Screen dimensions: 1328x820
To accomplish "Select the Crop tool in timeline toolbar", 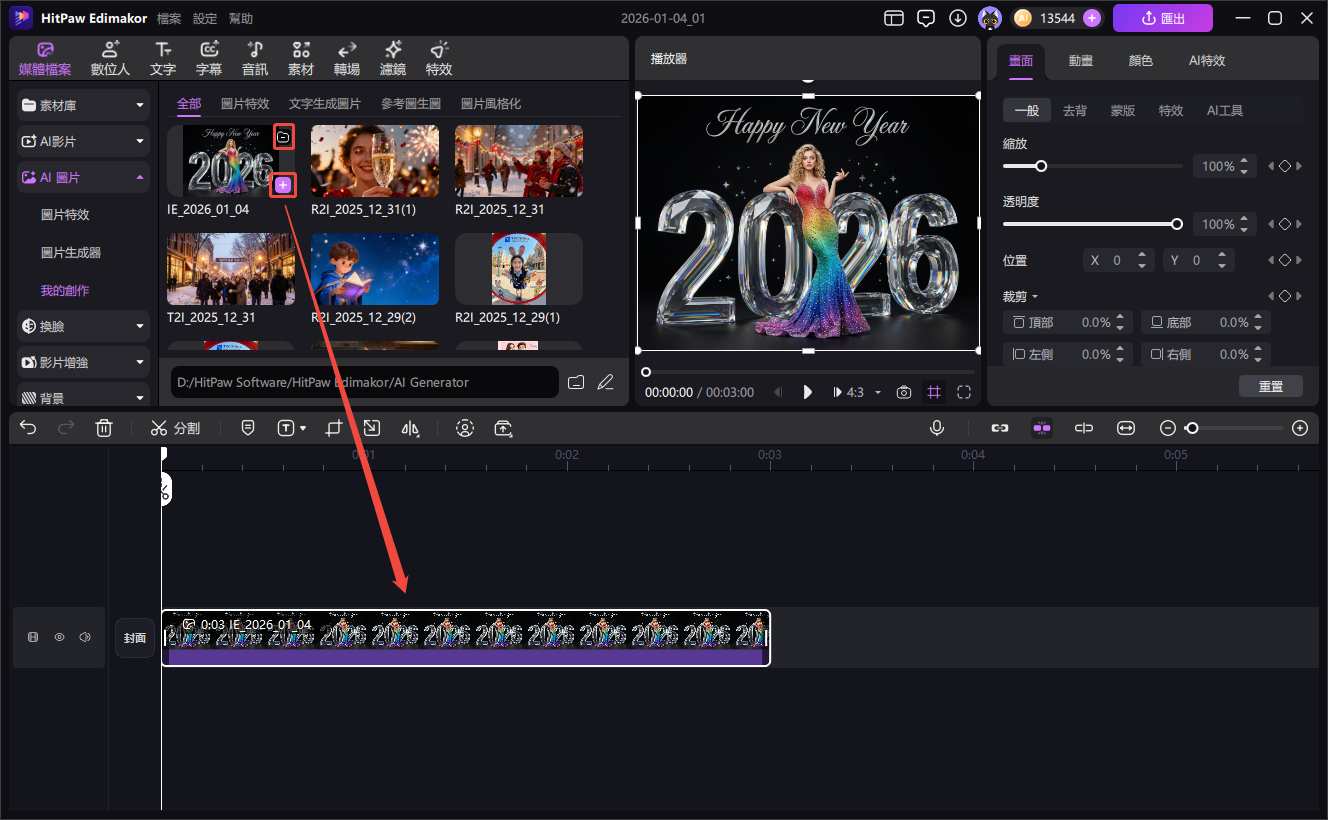I will 333,428.
